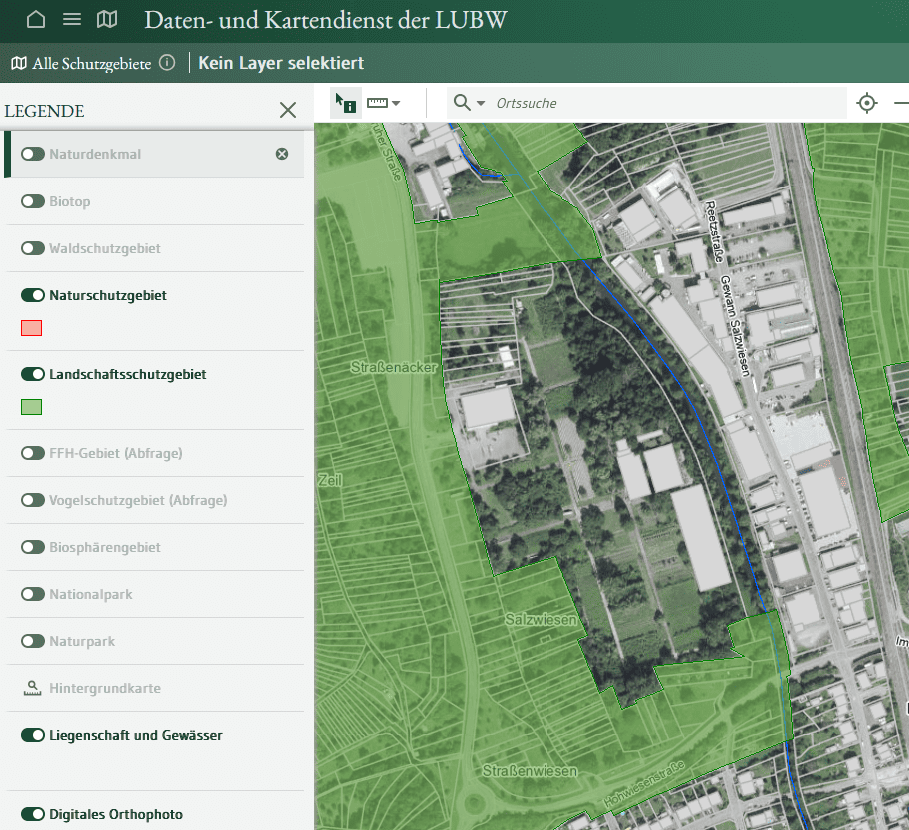Viewport: 909px width, 830px height.
Task: Select the feature info pointer tool
Action: [x=346, y=103]
